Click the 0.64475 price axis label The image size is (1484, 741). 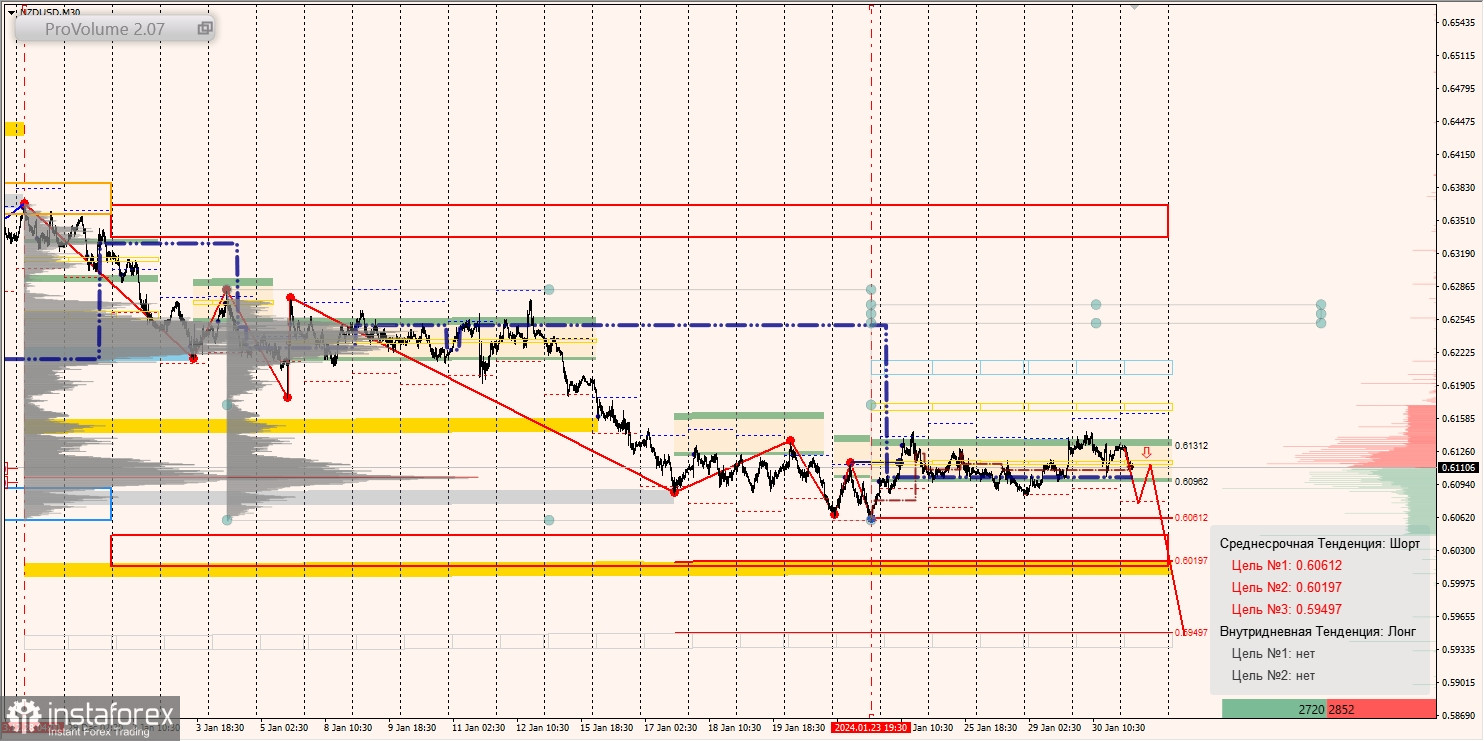coord(1459,121)
